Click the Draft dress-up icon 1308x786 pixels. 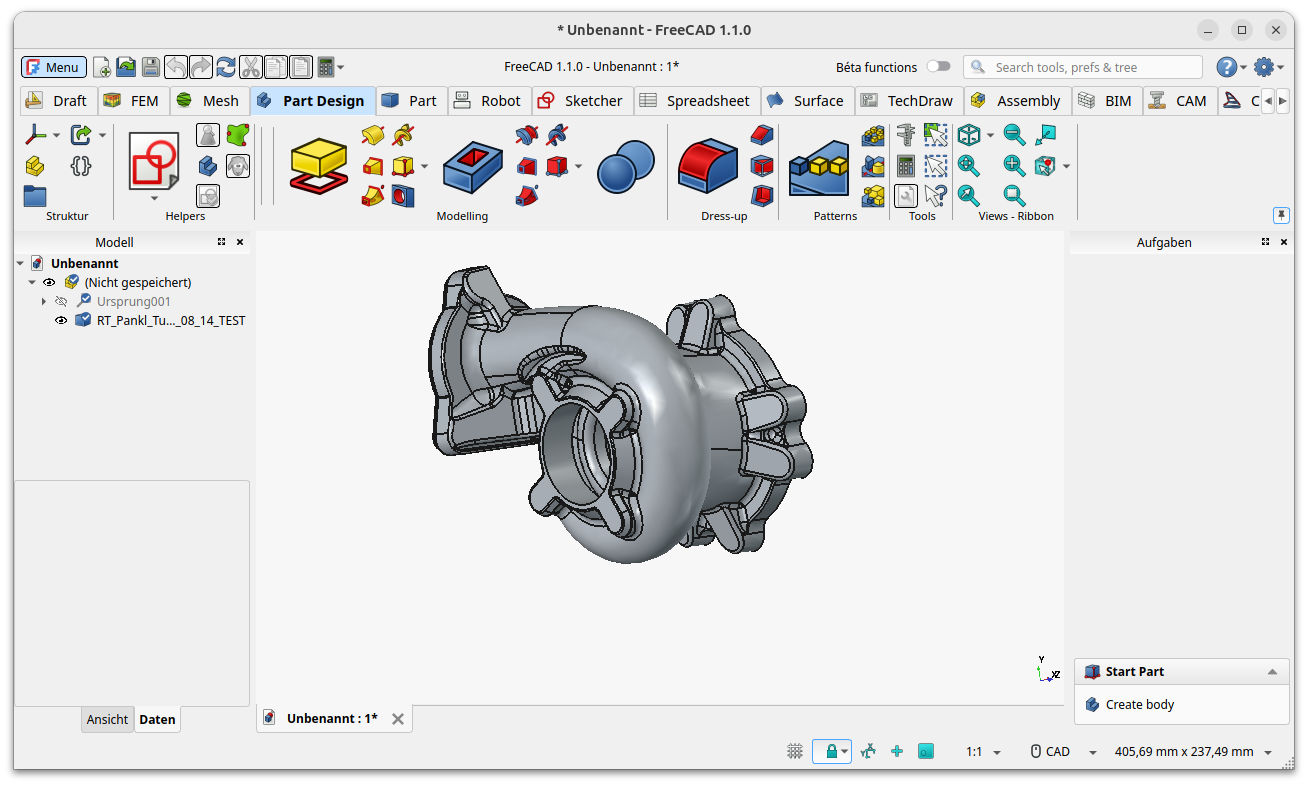coord(762,165)
